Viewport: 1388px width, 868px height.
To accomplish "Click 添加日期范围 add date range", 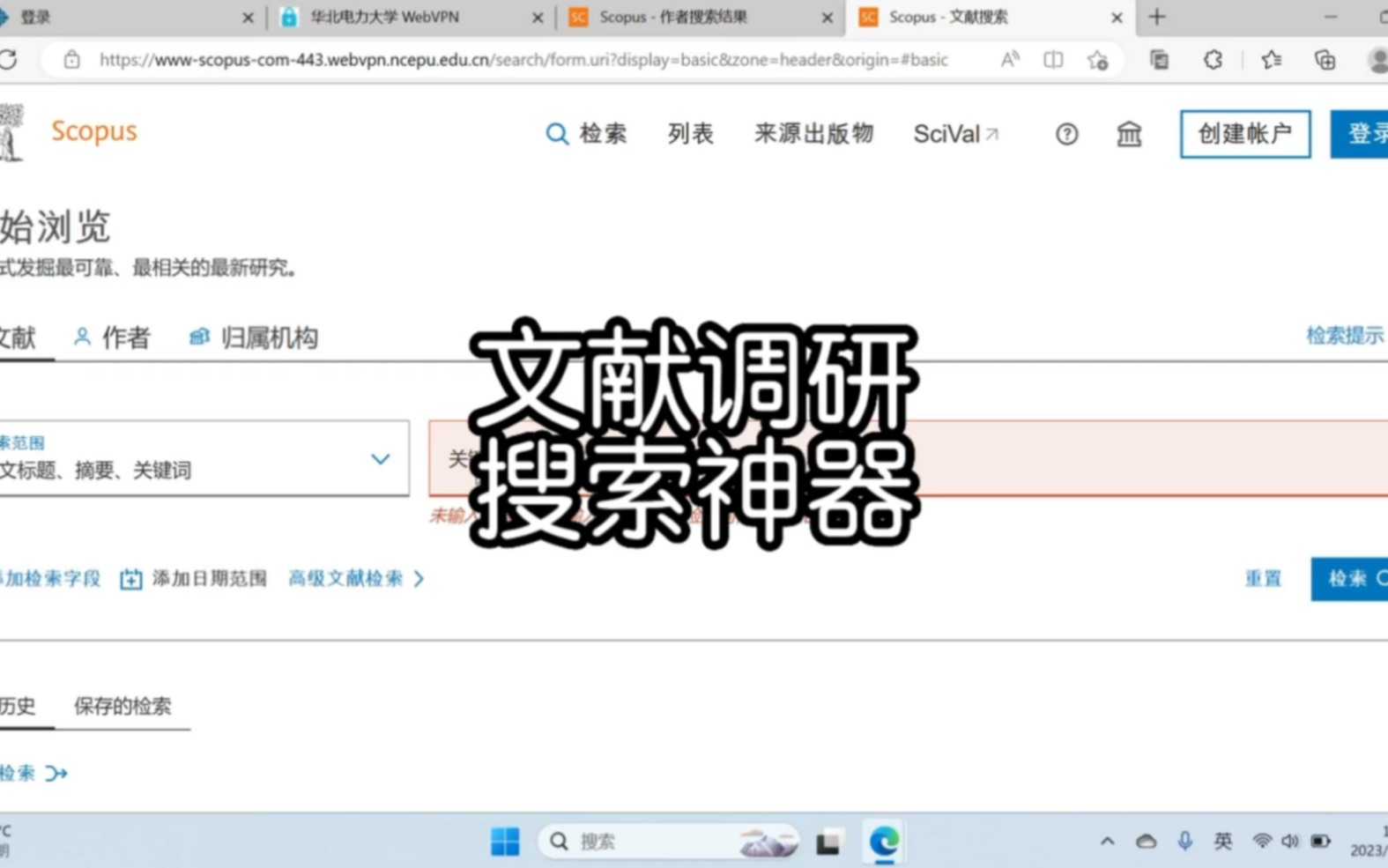I will 193,579.
